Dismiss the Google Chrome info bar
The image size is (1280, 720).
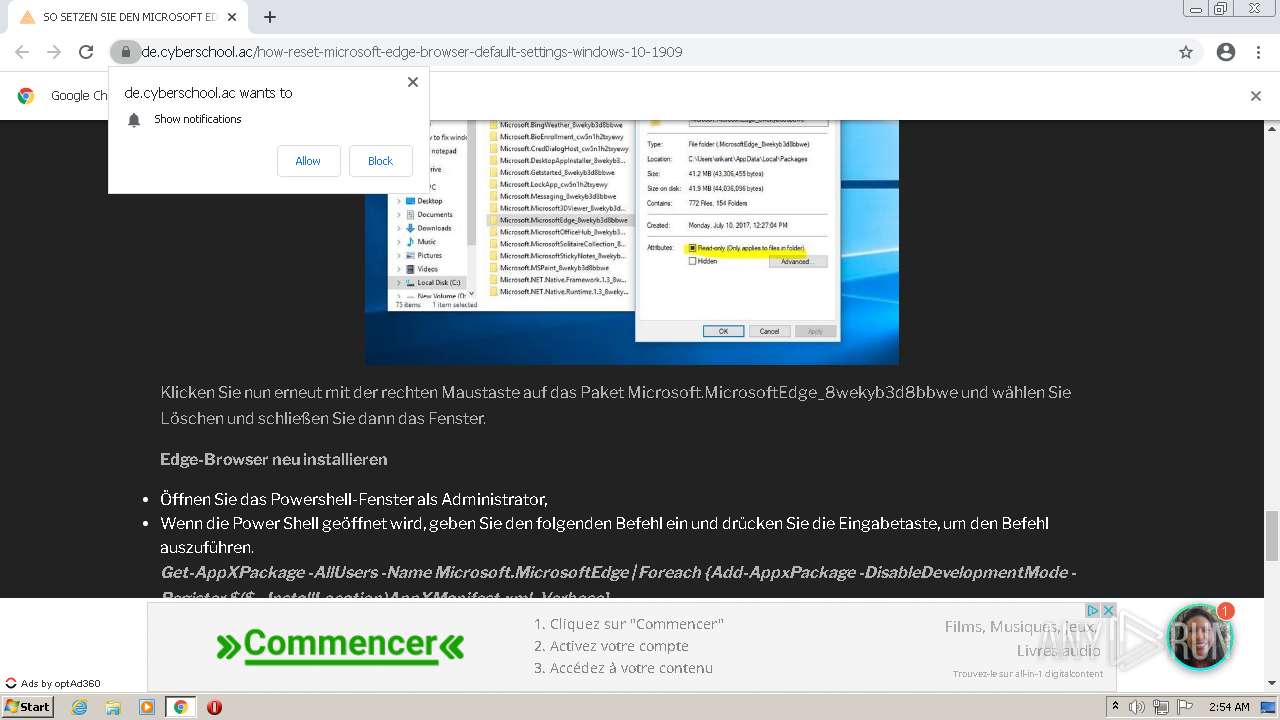point(1256,96)
